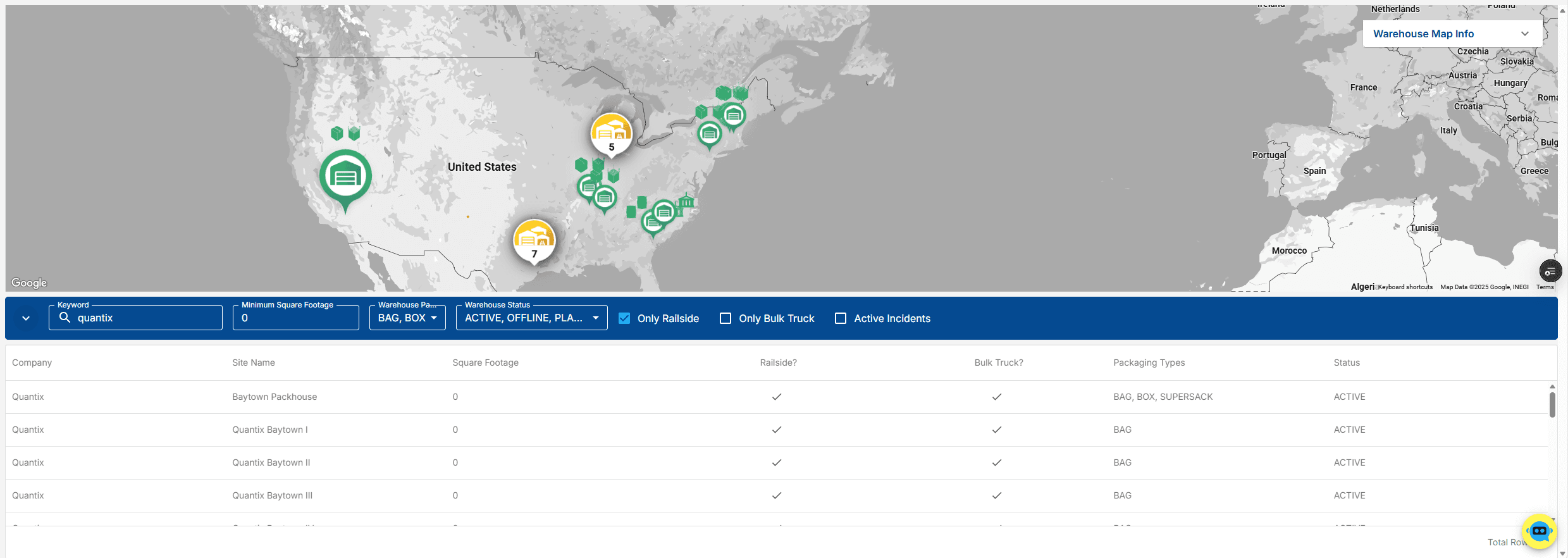
Task: Click the United States map label
Action: (482, 167)
